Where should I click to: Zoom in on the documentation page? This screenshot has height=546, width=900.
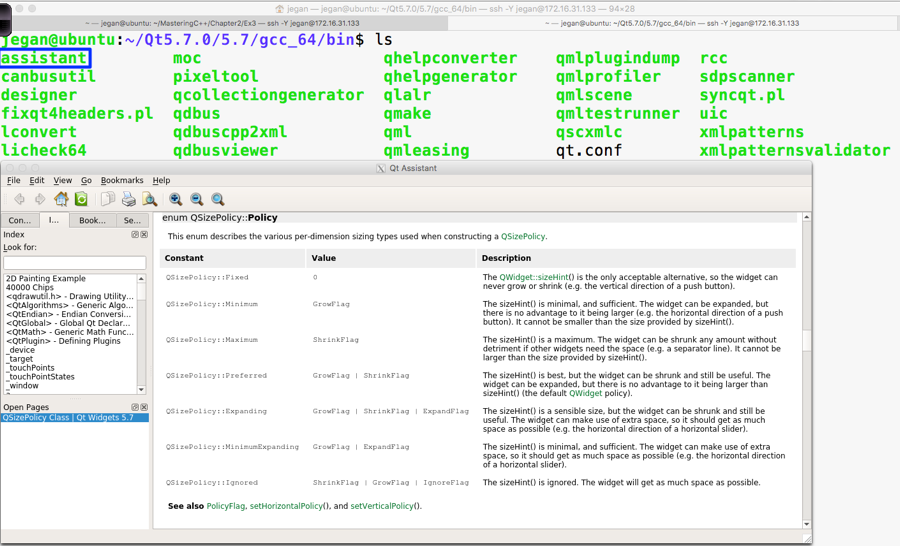pyautogui.click(x=175, y=199)
